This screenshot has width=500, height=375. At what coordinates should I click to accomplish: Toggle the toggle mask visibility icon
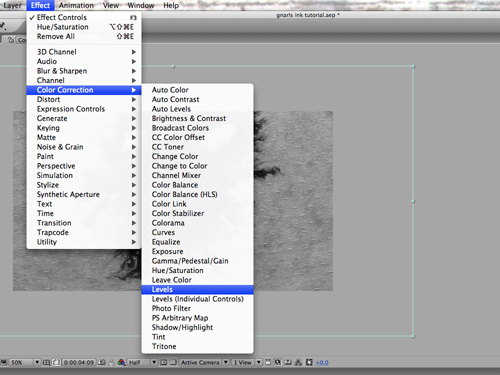57,362
